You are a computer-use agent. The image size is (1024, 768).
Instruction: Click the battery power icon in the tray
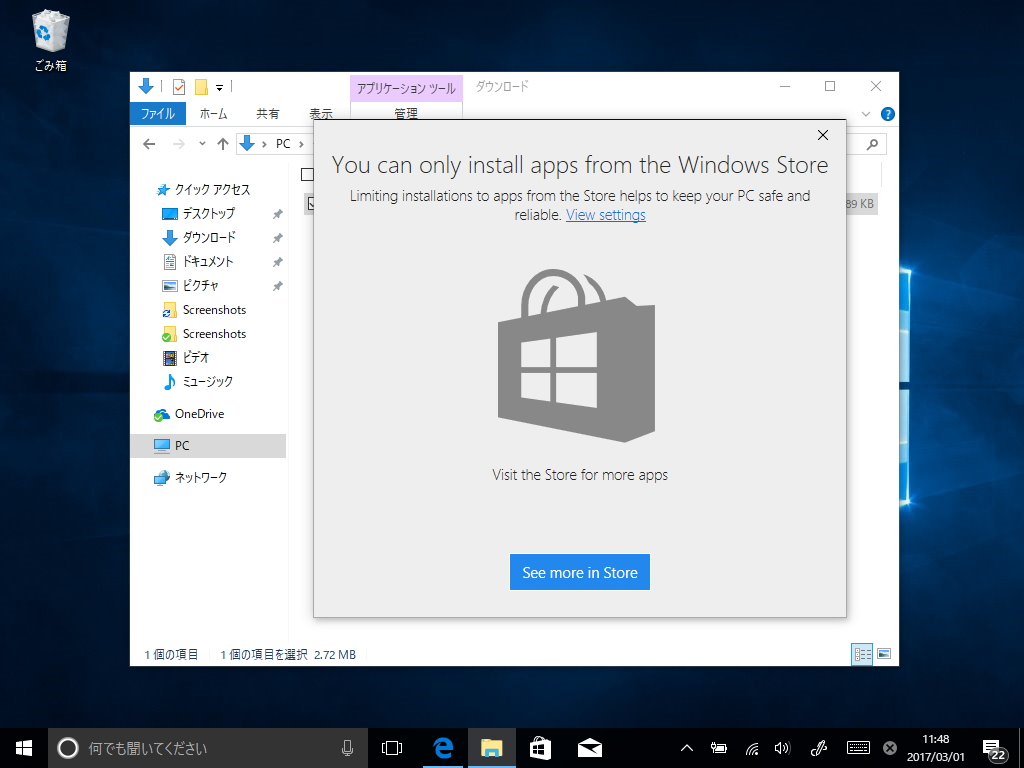point(719,748)
